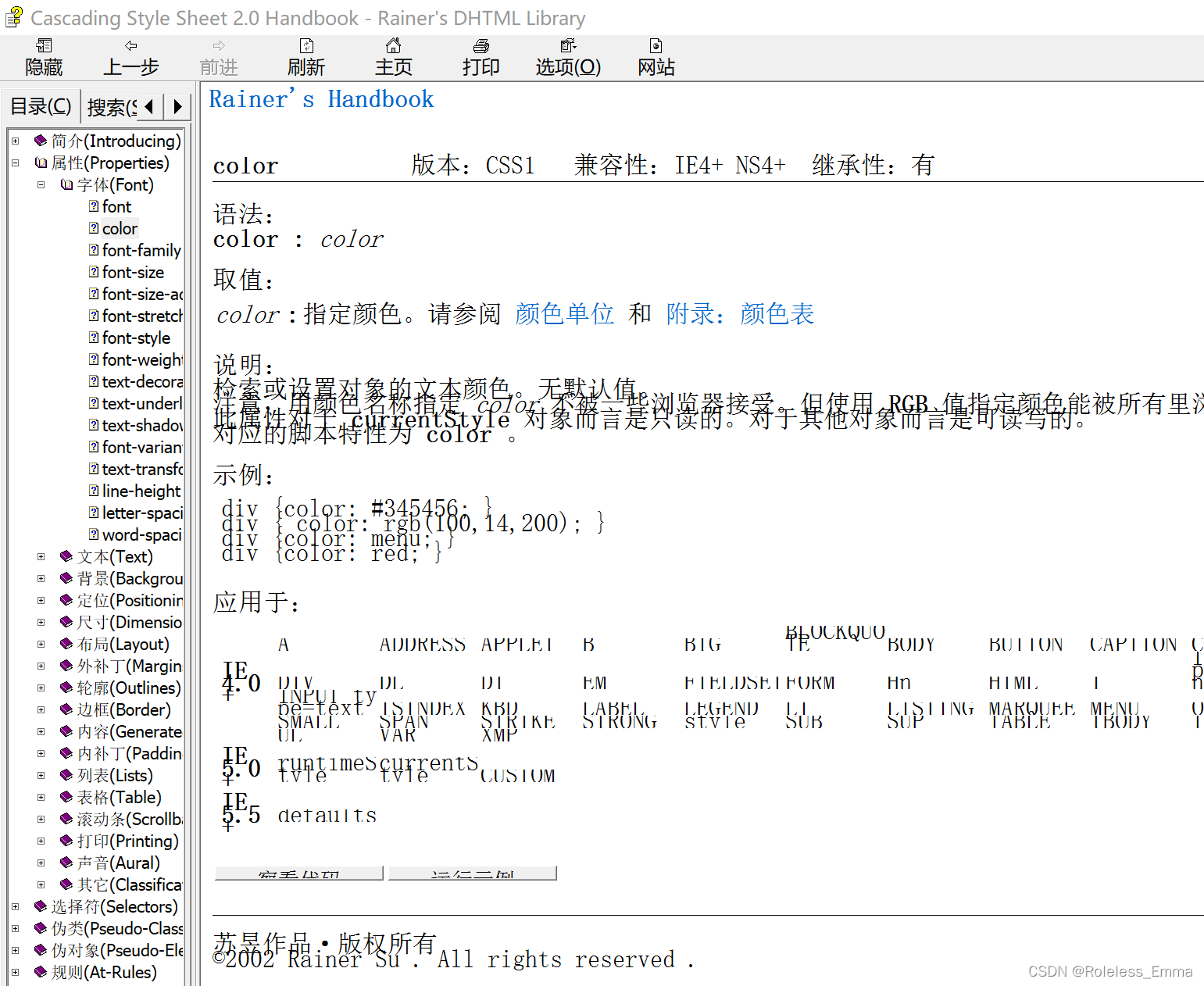Print the topic with 打印 button

point(481,58)
